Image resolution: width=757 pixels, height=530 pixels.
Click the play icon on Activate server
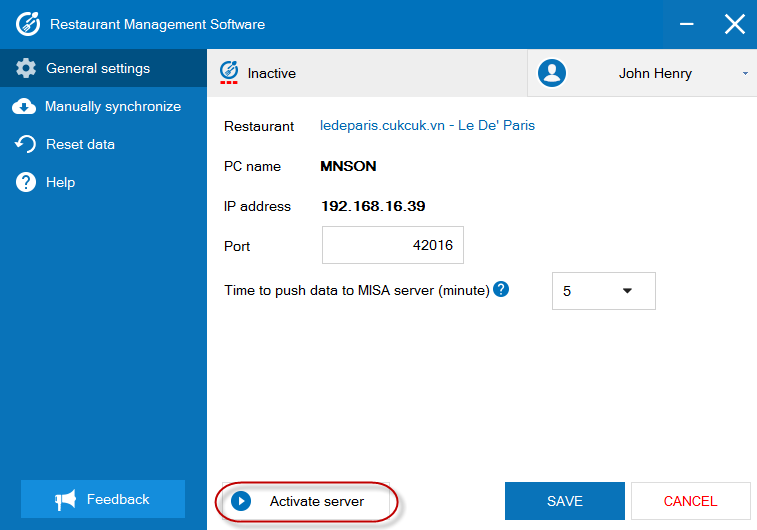tap(241, 501)
